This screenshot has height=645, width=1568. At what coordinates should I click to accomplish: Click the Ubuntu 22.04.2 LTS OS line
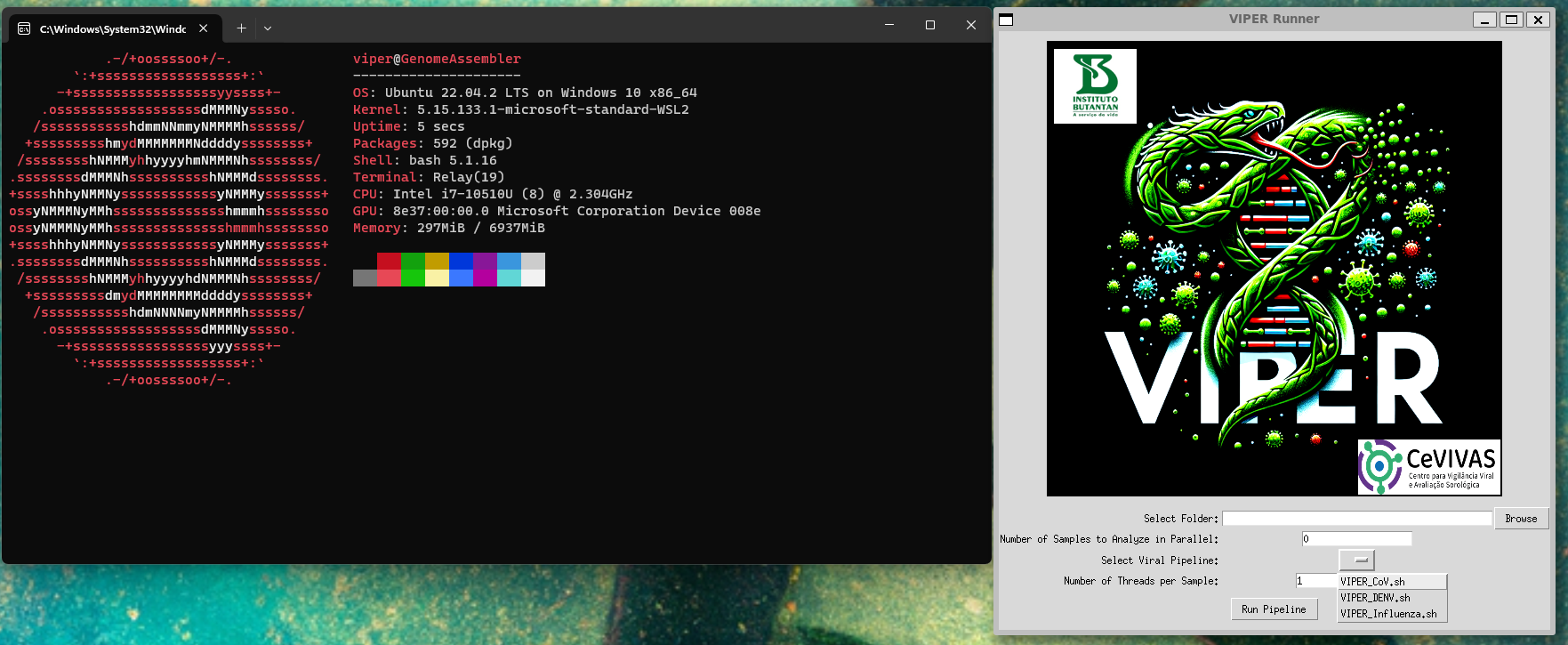(525, 93)
